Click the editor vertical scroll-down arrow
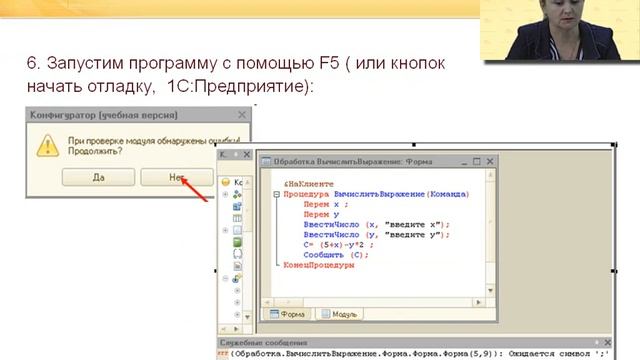The width and height of the screenshot is (640, 360). [491, 291]
